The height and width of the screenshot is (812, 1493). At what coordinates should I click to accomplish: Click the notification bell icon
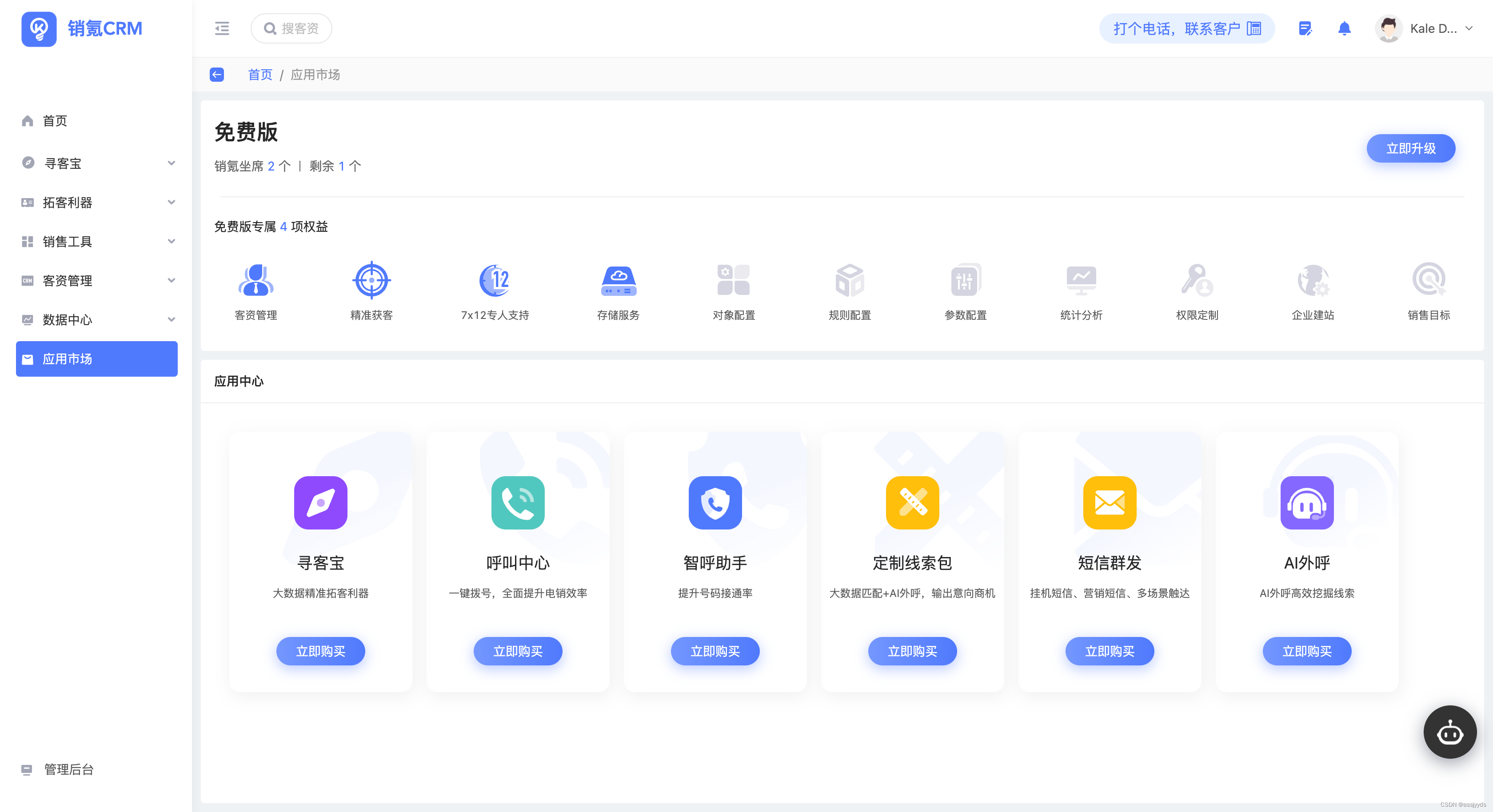point(1344,28)
